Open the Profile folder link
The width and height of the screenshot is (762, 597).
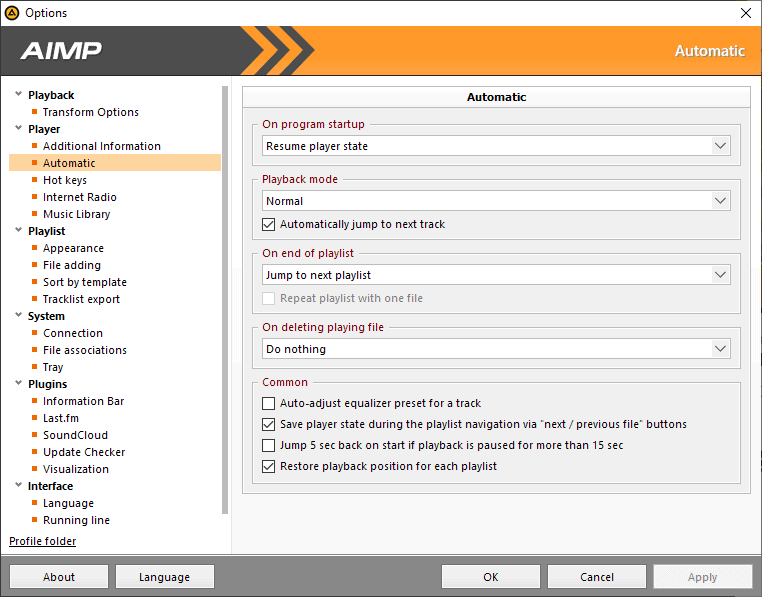point(43,541)
